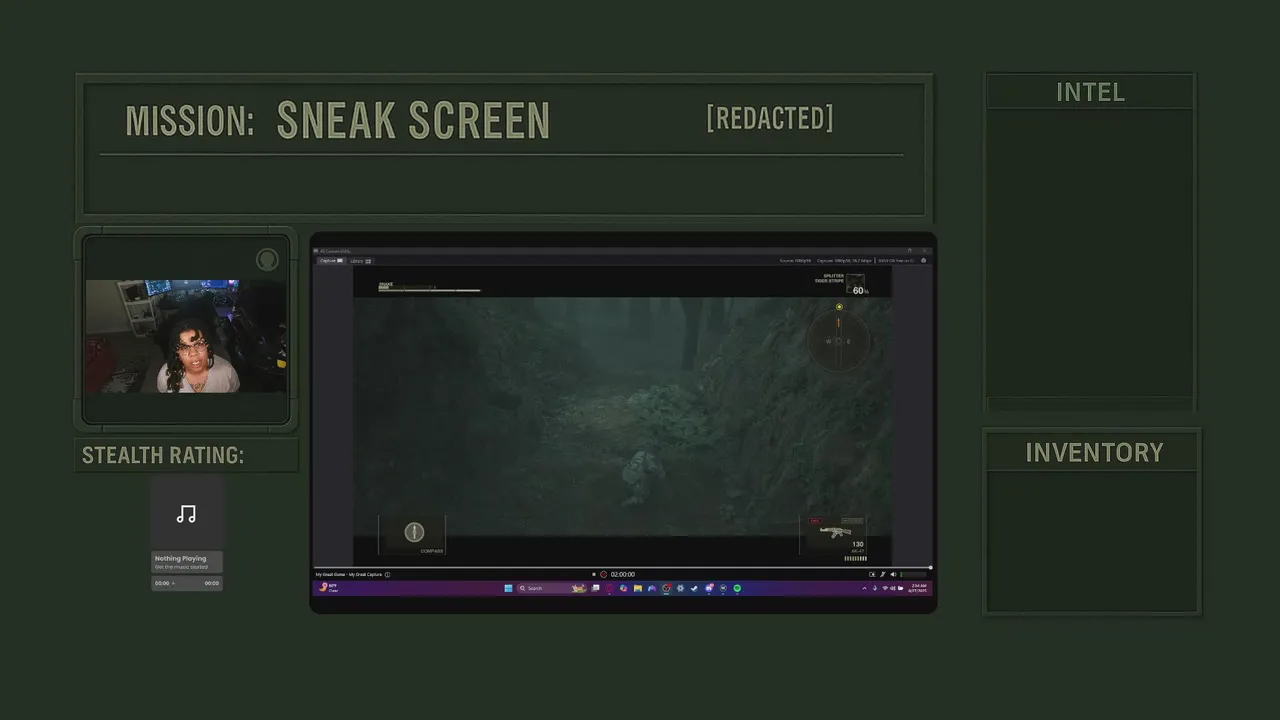Click the taskbar clock and date

pos(919,588)
